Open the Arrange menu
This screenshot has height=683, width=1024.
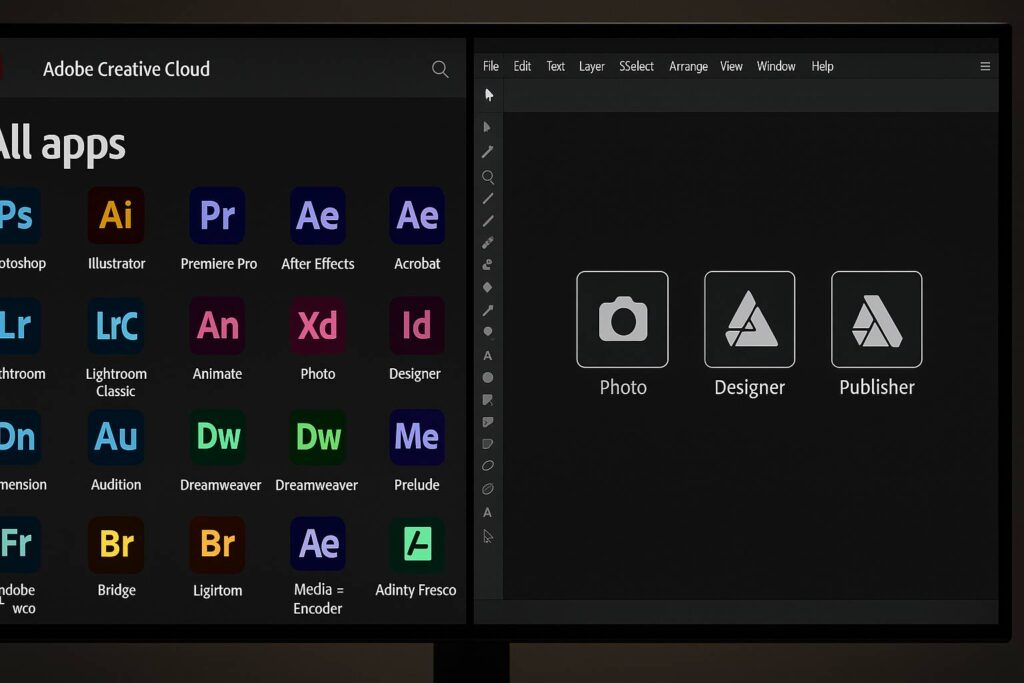click(x=688, y=67)
